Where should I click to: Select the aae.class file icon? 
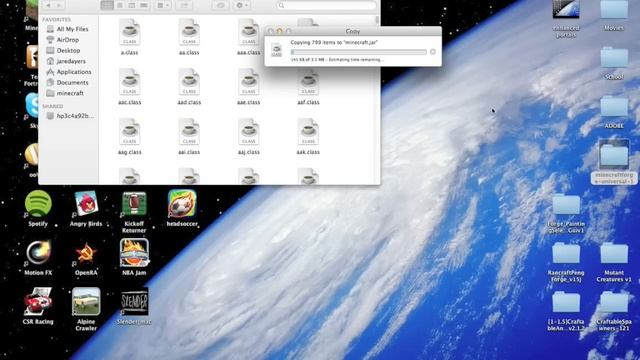click(x=249, y=82)
